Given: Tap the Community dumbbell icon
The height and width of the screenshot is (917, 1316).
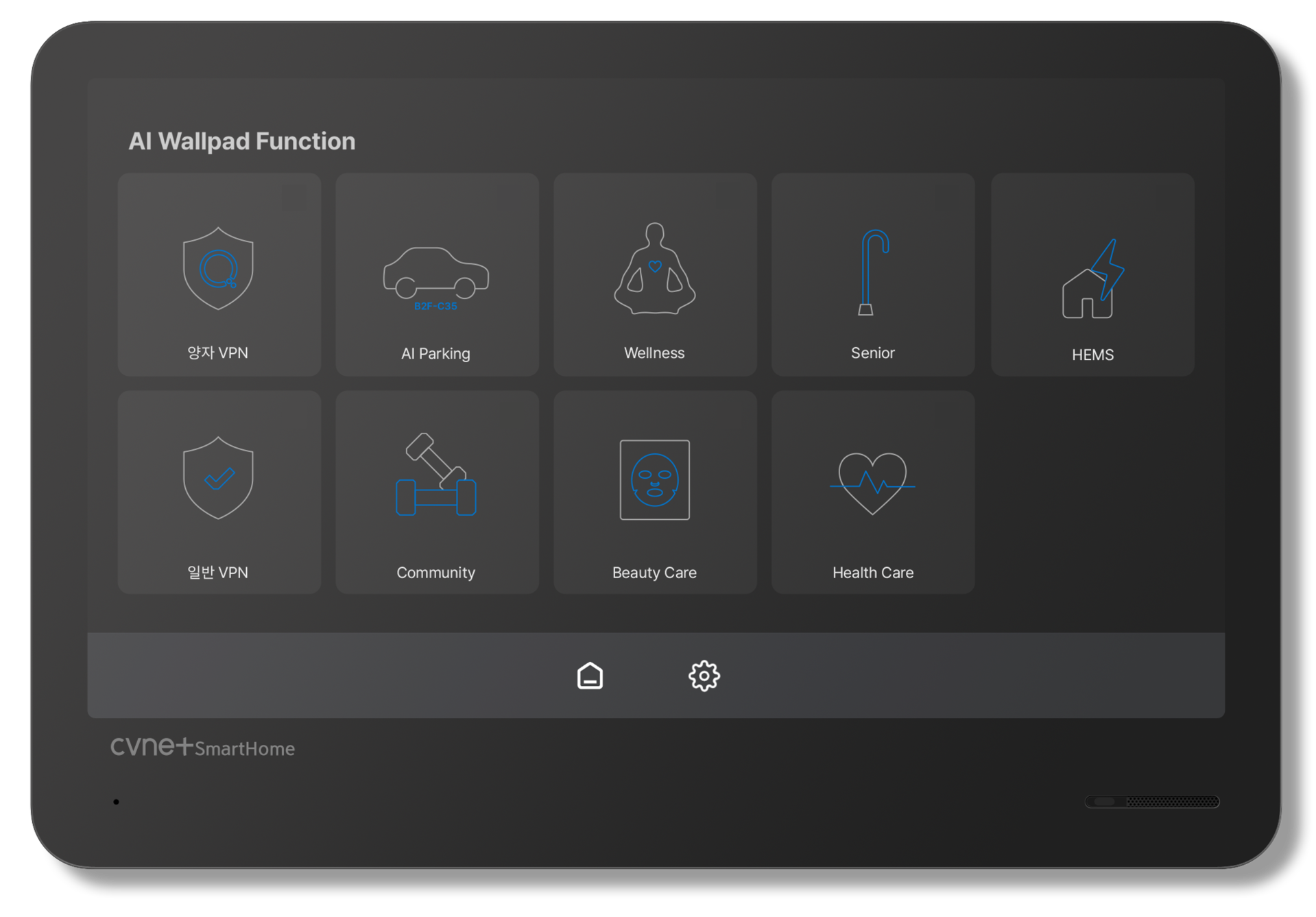Looking at the screenshot, I should click(435, 474).
